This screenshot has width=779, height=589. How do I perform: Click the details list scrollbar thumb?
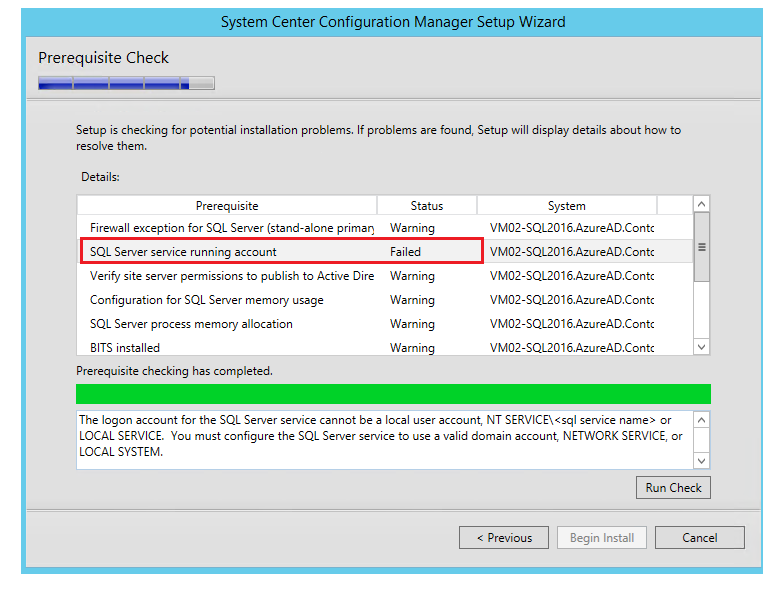701,247
